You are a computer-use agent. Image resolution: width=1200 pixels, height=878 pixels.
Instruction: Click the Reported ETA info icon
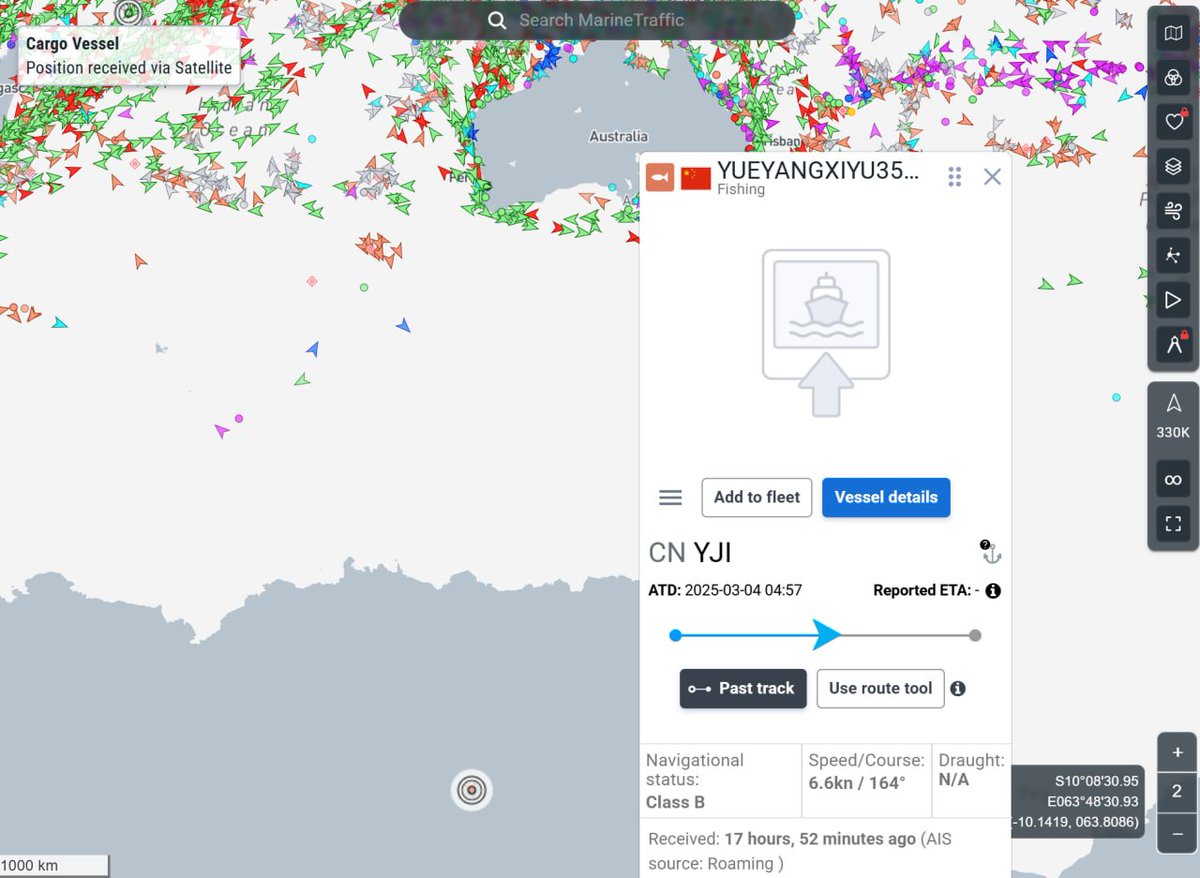[x=993, y=591]
